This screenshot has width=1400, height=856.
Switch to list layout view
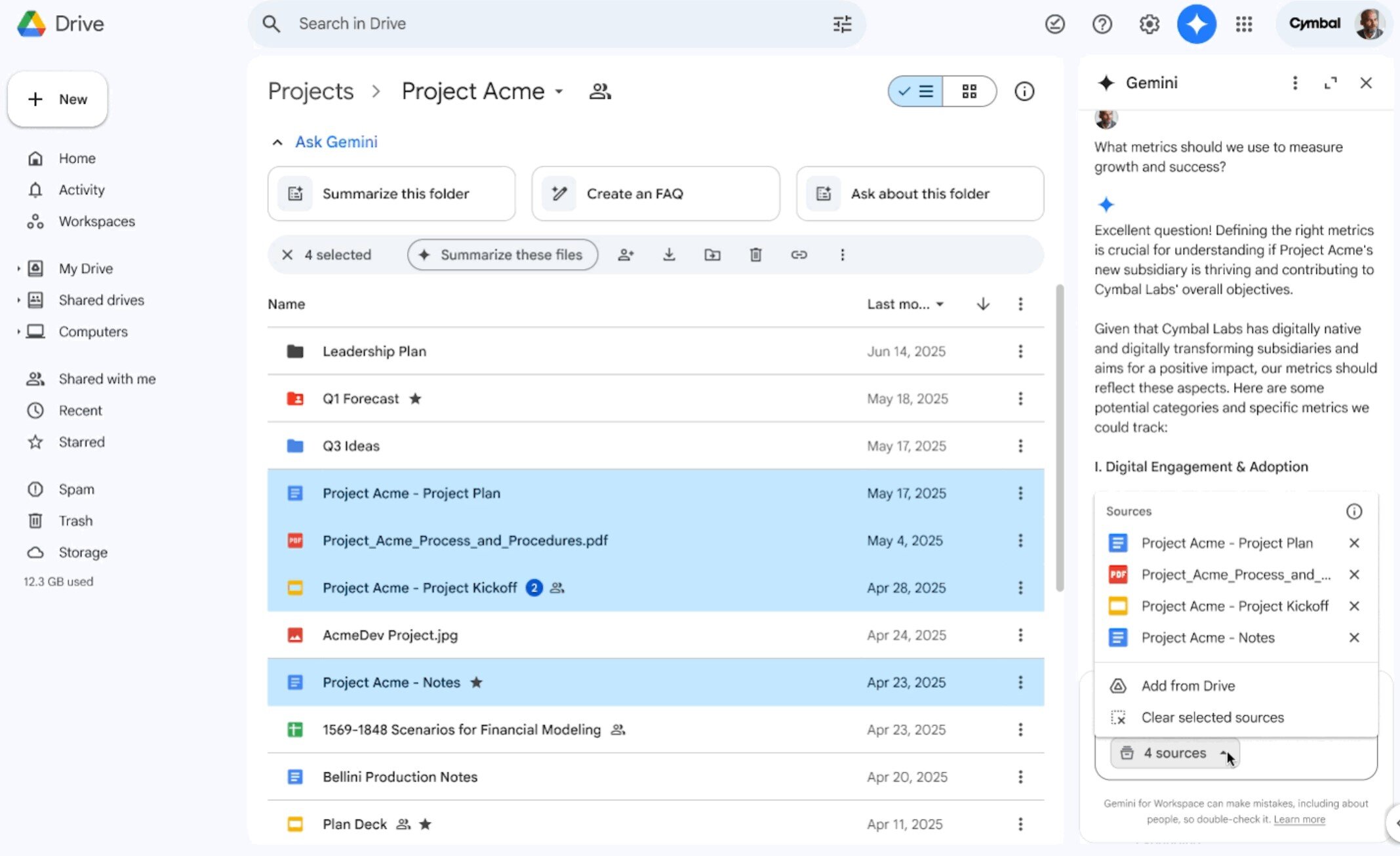click(916, 91)
